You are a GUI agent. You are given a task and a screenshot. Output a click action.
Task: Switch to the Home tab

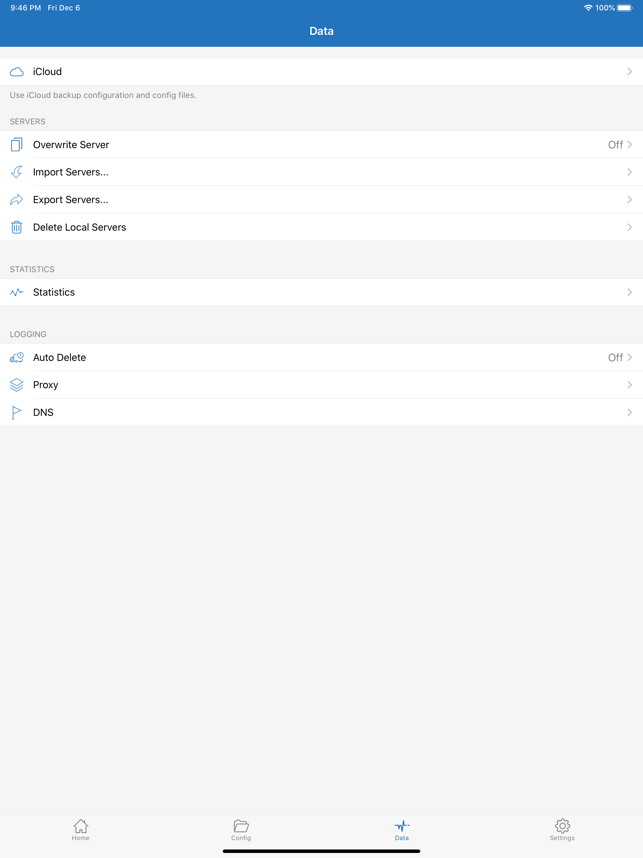coord(80,830)
